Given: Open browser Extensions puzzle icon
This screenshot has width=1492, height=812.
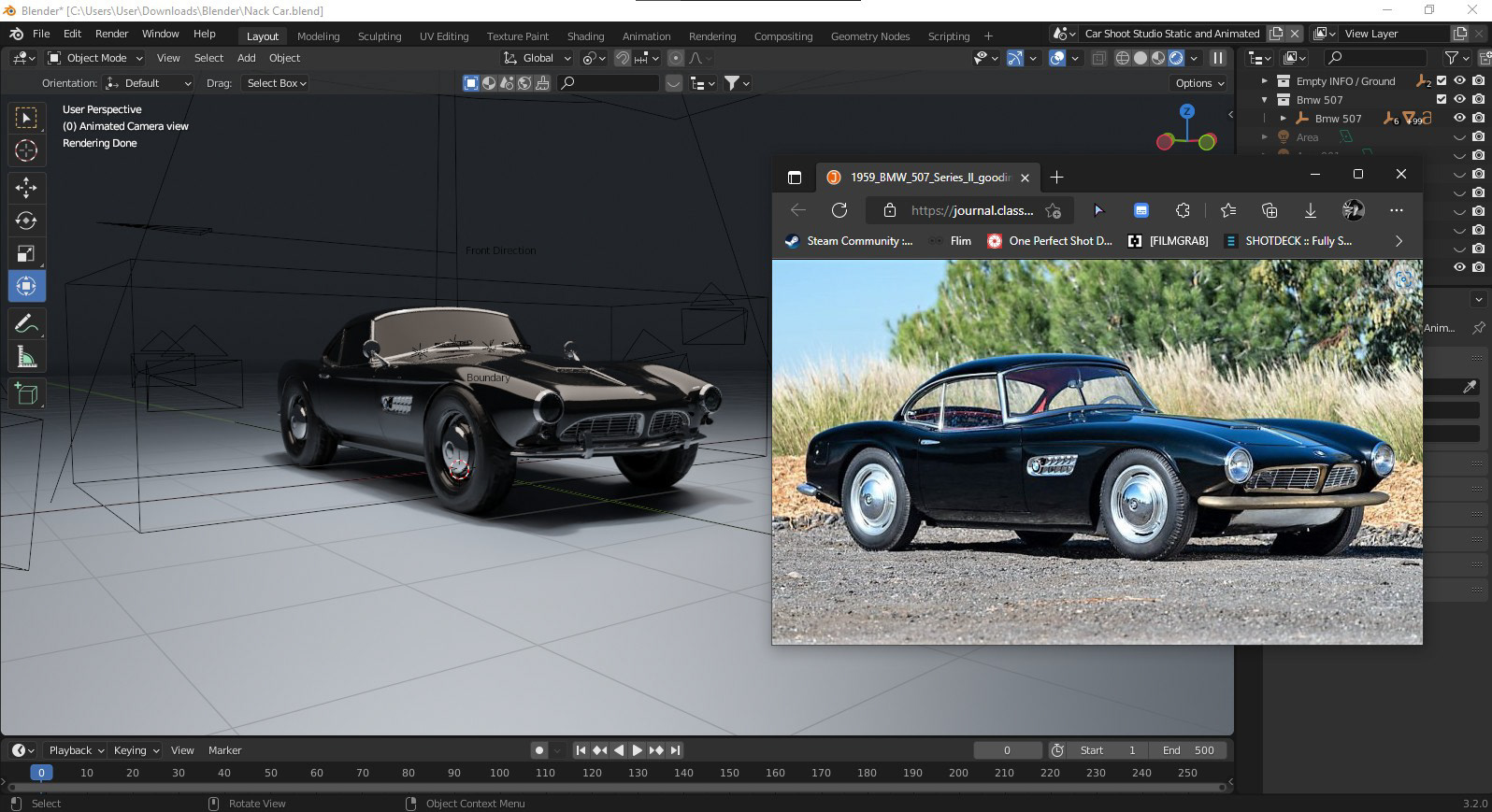Looking at the screenshot, I should [1183, 210].
